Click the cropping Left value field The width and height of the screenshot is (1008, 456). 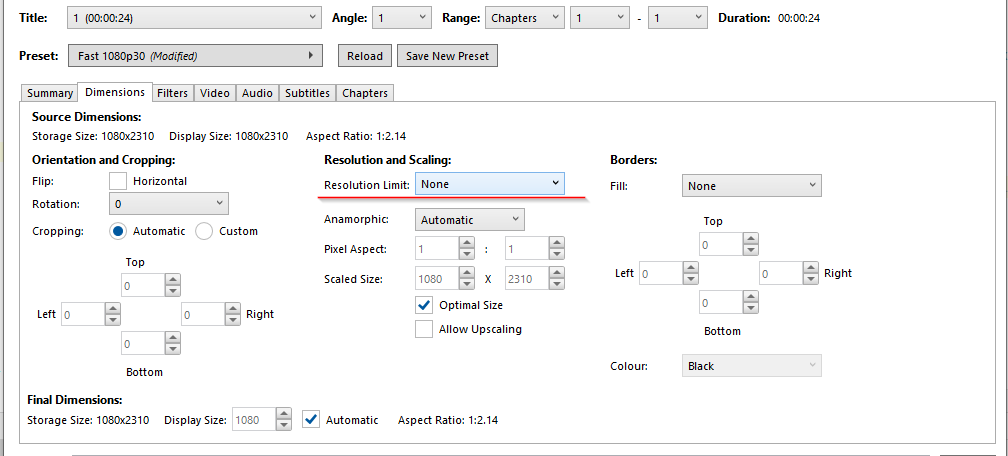(x=82, y=314)
